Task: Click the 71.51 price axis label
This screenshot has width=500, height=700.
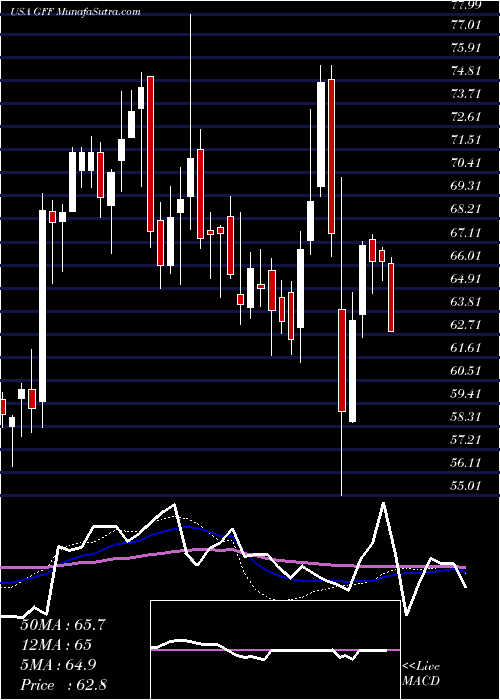Action: coord(466,140)
